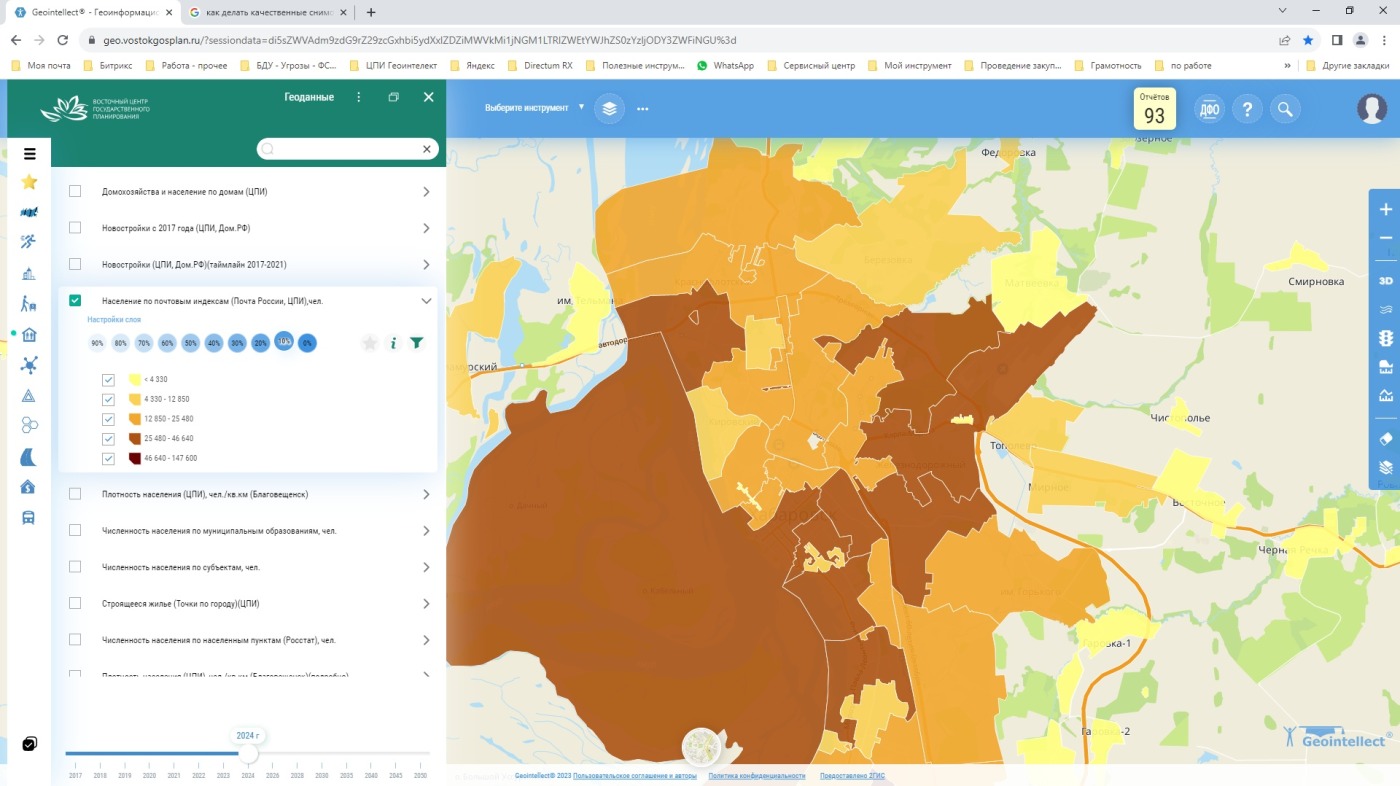Screen dimensions: 1400x786
Task: Click the 2024 year timeline slider handle
Action: coord(247,753)
